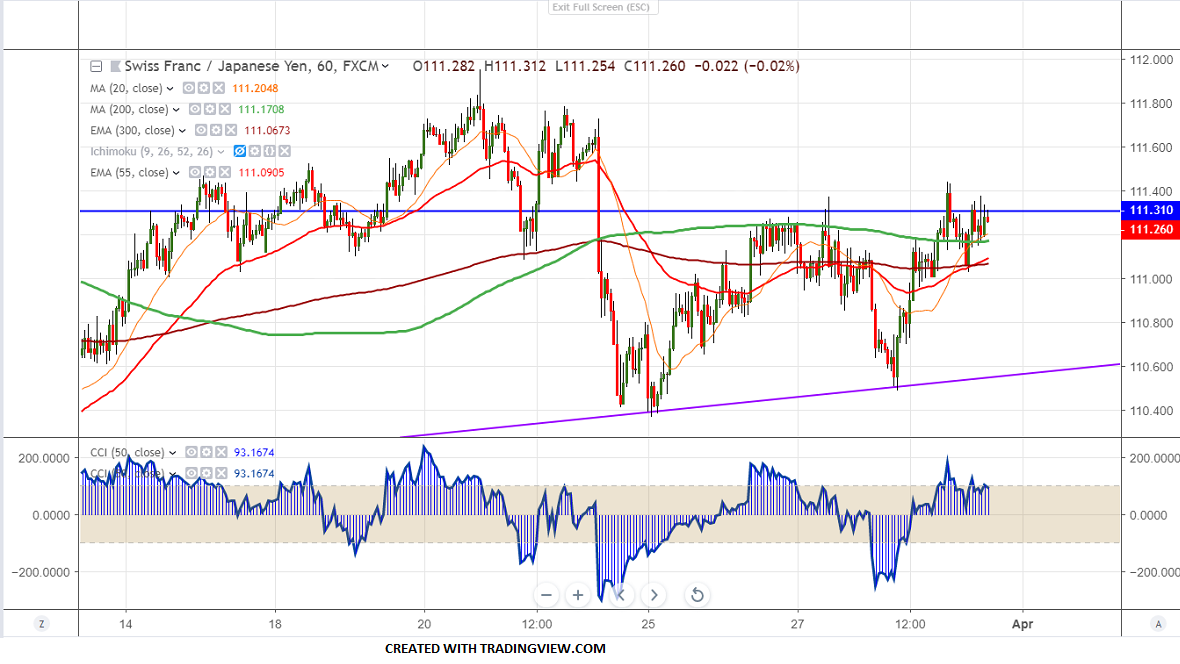
Task: Open MA (20, close) settings gear
Action: pyautogui.click(x=203, y=88)
